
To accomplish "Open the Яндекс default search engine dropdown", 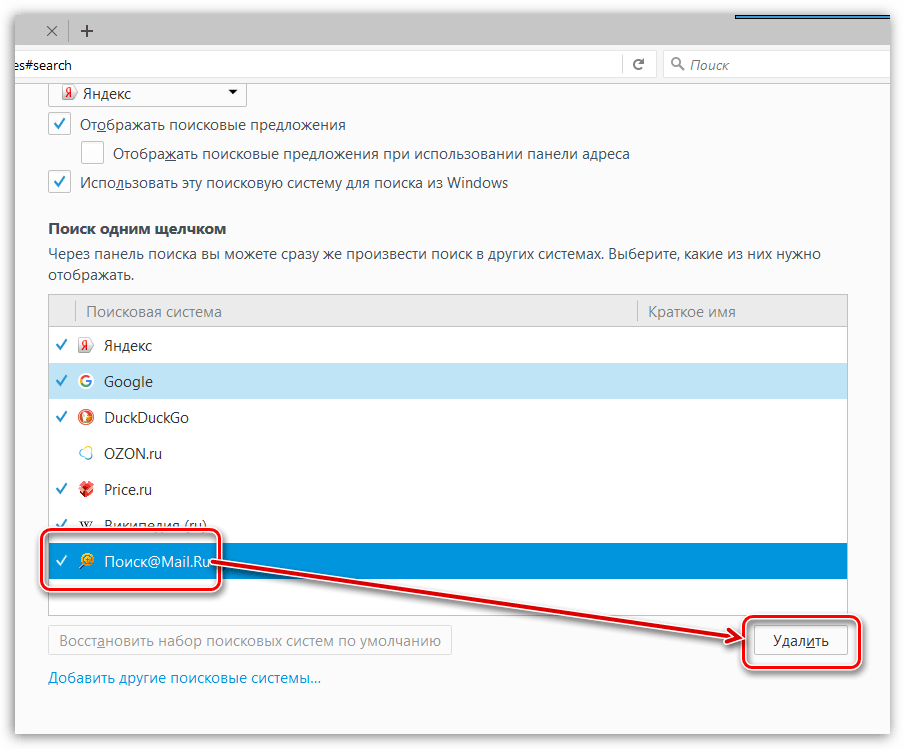I will pos(147,93).
